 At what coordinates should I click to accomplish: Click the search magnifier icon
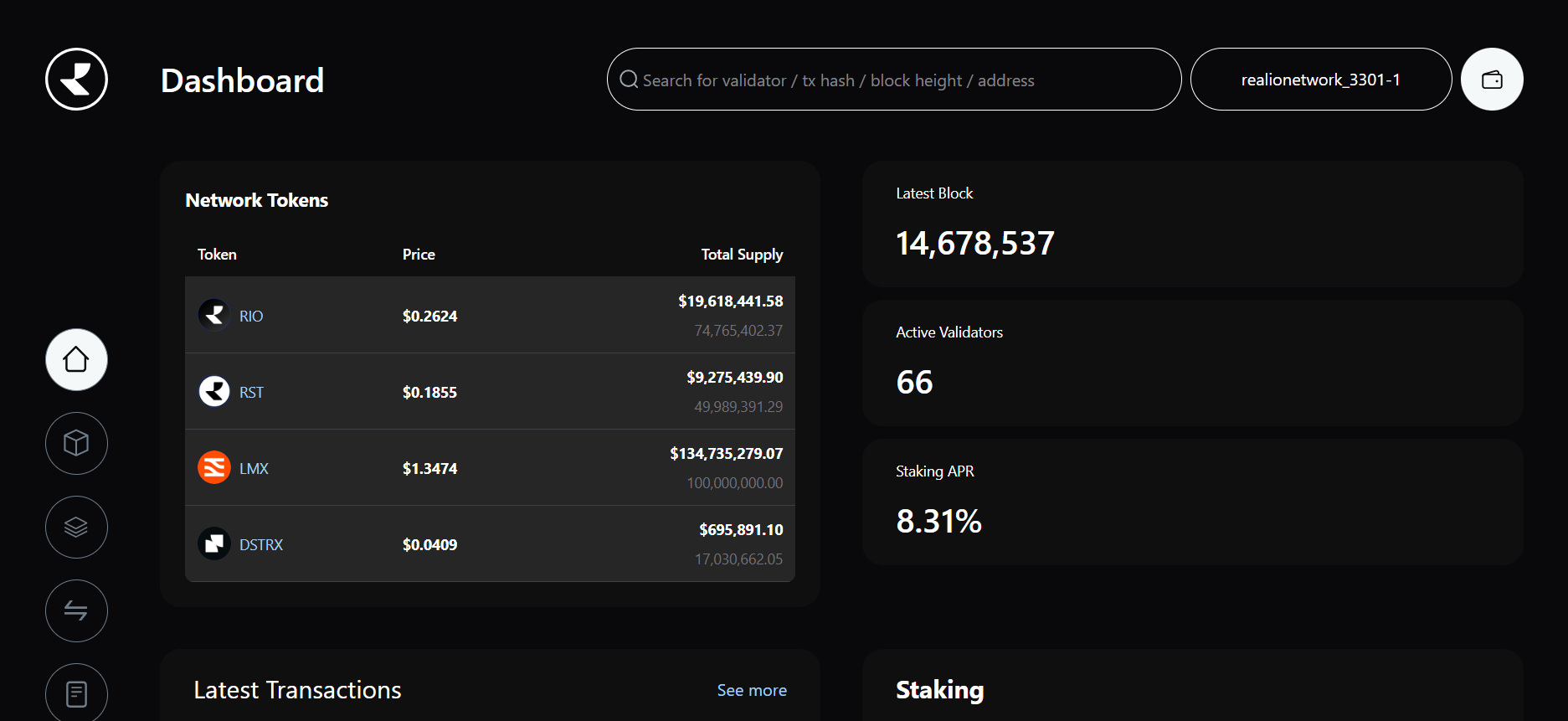[629, 80]
